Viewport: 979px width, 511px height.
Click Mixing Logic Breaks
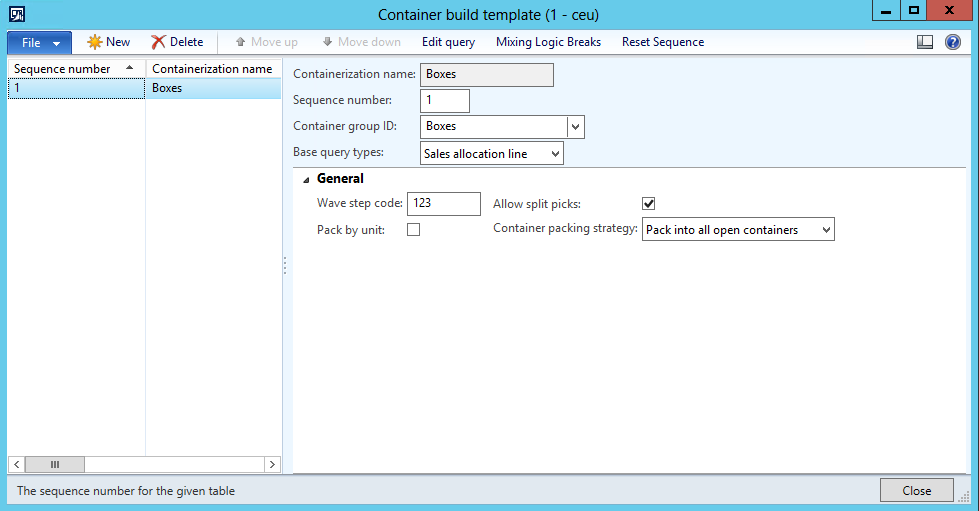548,42
